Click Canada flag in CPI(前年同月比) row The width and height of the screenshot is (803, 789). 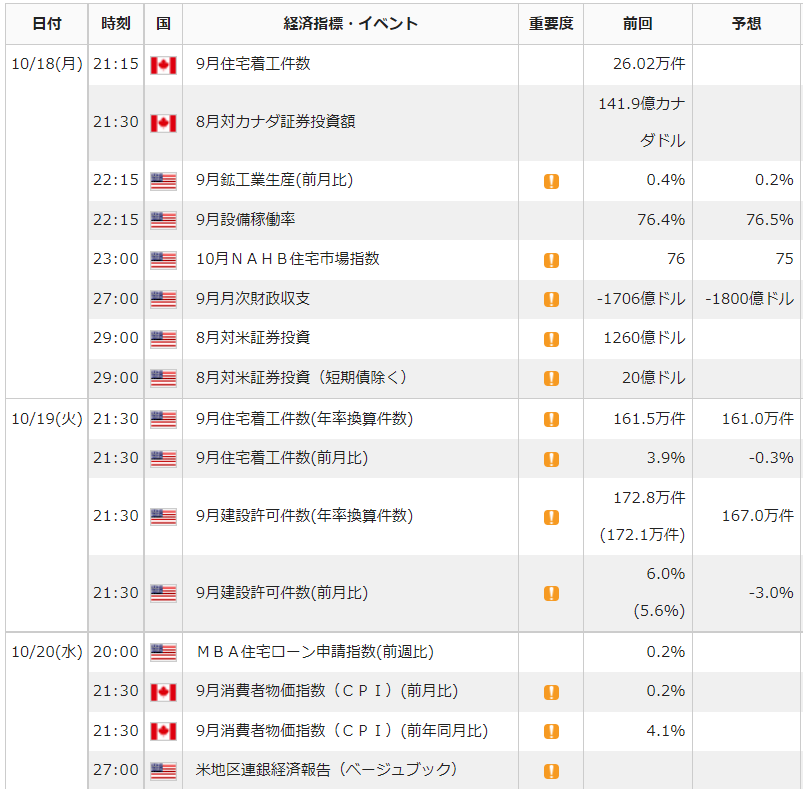(163, 731)
